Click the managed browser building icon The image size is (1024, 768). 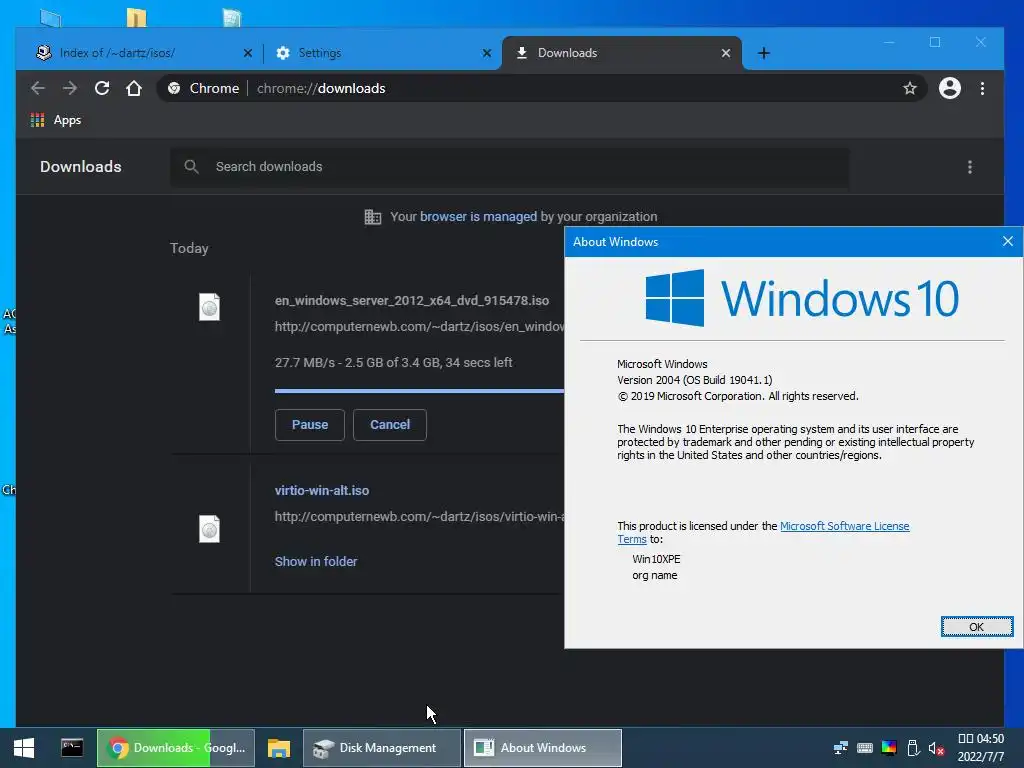372,217
